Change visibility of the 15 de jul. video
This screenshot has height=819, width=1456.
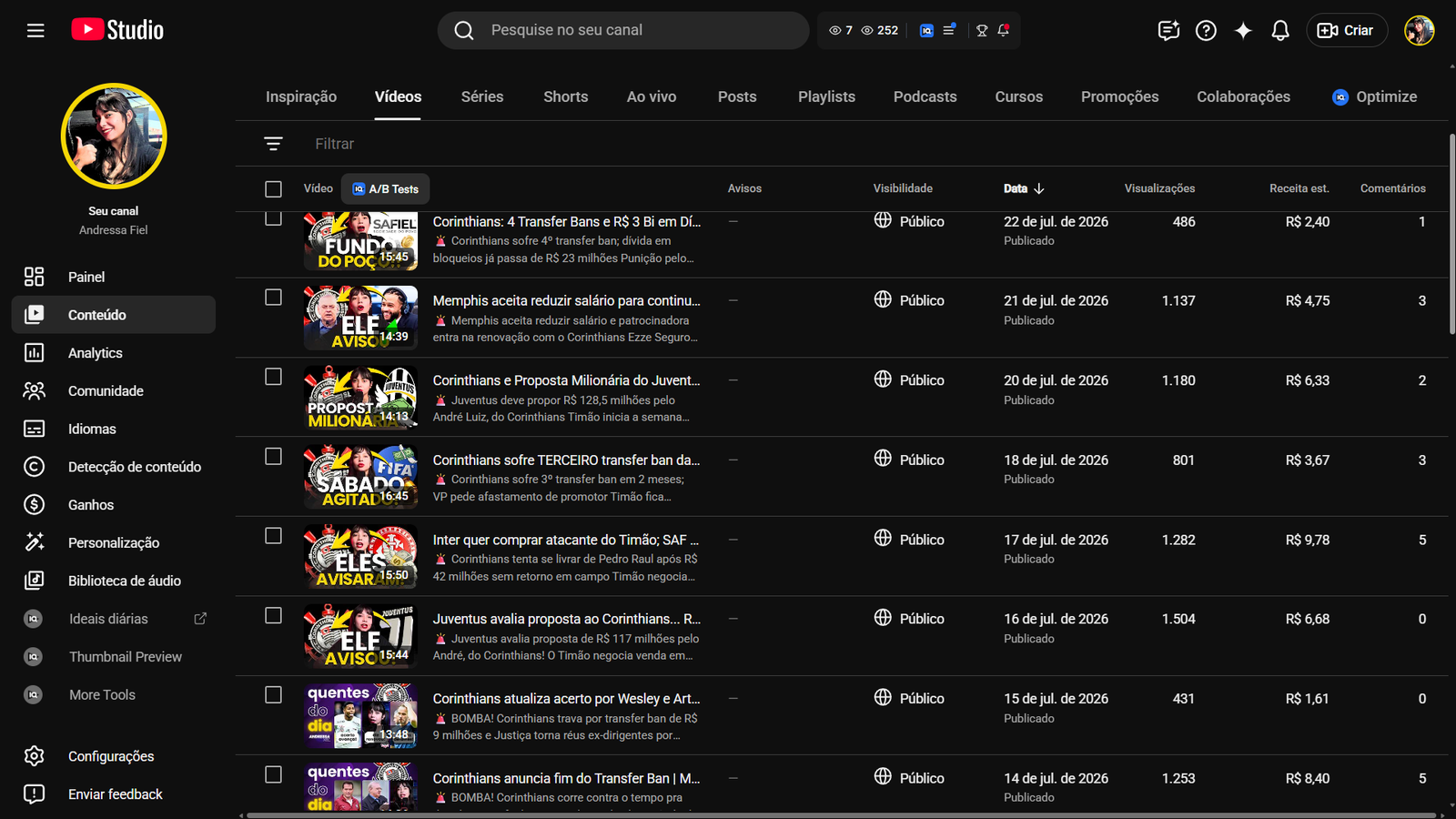(909, 699)
